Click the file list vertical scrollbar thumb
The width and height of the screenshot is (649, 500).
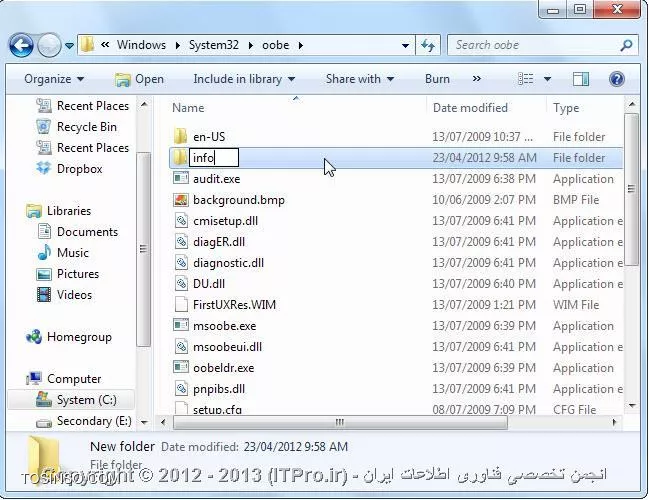[631, 190]
